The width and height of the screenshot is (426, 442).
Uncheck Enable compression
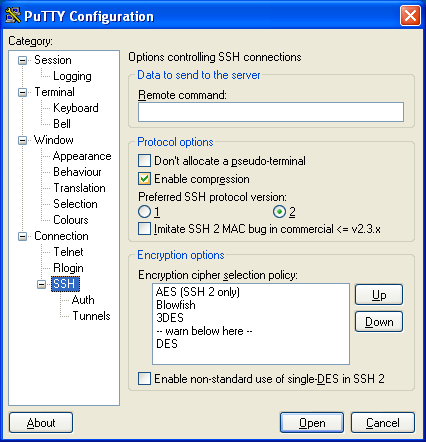click(144, 179)
